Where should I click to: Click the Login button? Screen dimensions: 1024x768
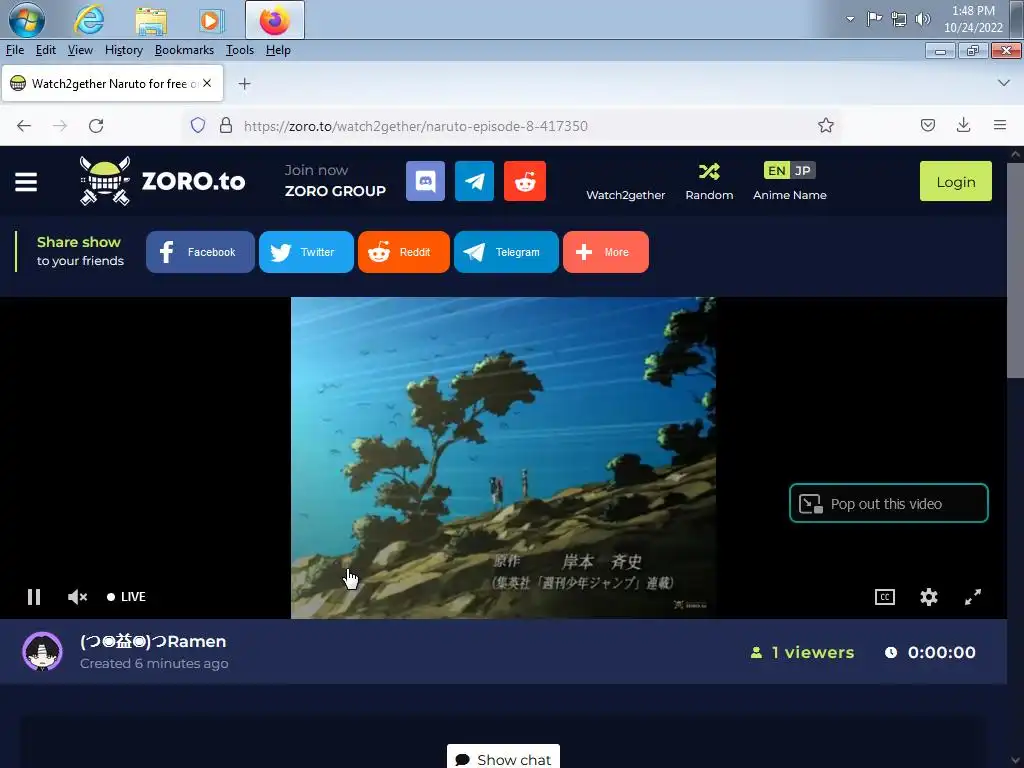pos(955,182)
